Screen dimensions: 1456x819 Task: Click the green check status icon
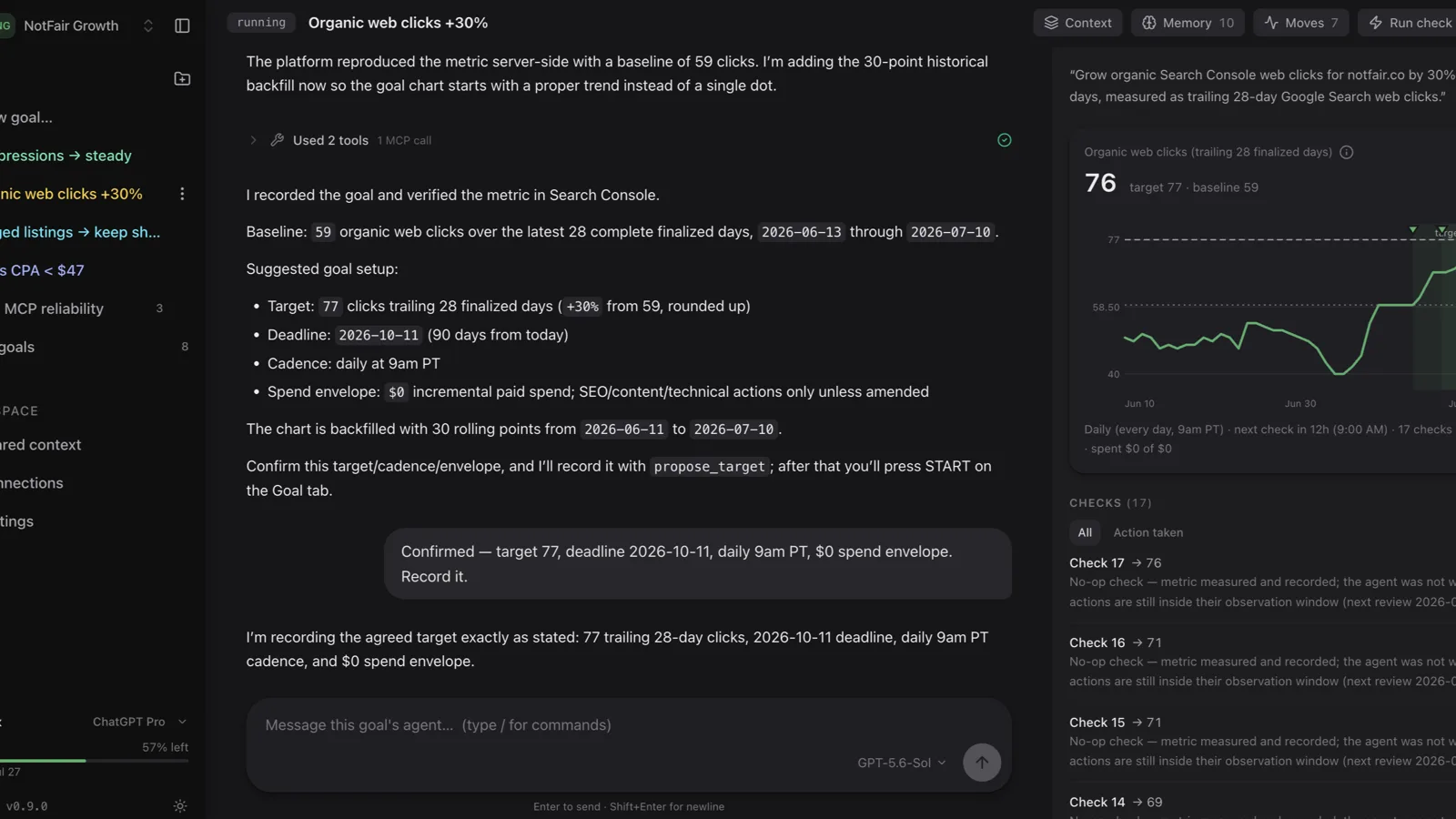tap(1005, 140)
